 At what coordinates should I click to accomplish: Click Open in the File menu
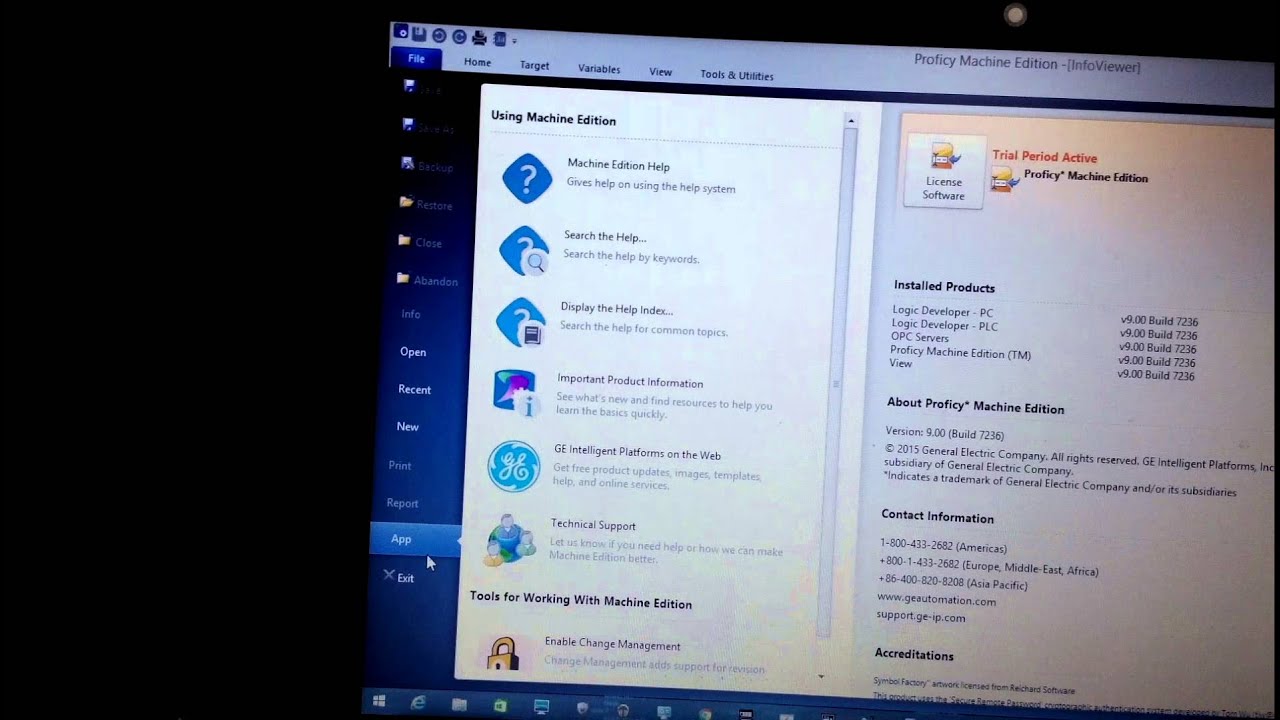pos(413,352)
